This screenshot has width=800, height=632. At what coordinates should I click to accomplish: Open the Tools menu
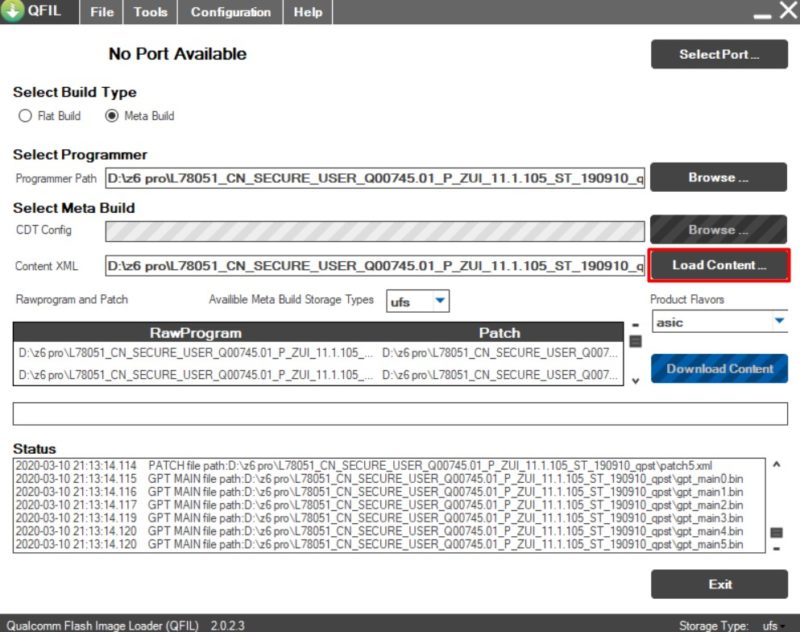[x=150, y=12]
